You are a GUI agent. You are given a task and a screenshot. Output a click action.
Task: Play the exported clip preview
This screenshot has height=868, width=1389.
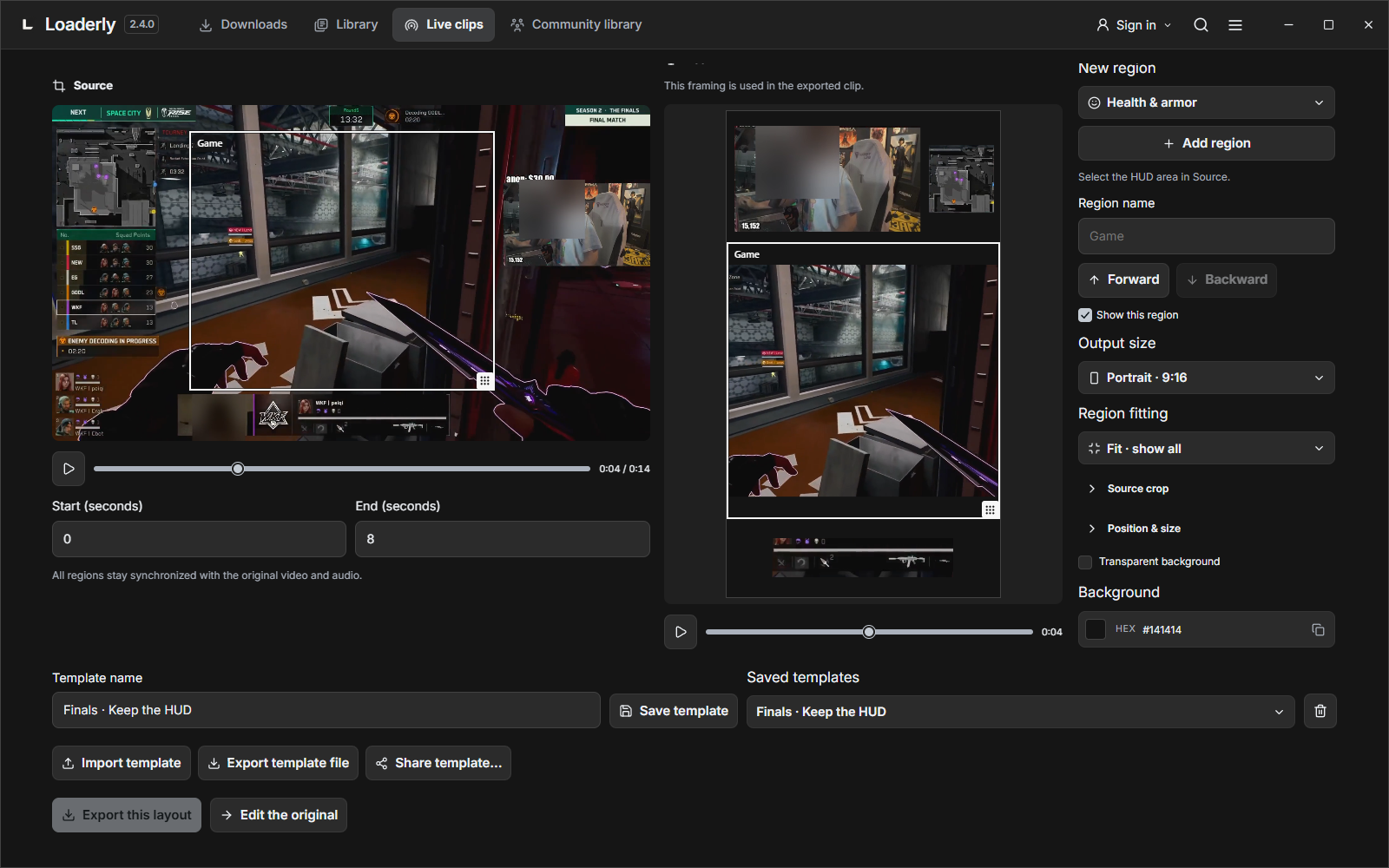pos(681,632)
